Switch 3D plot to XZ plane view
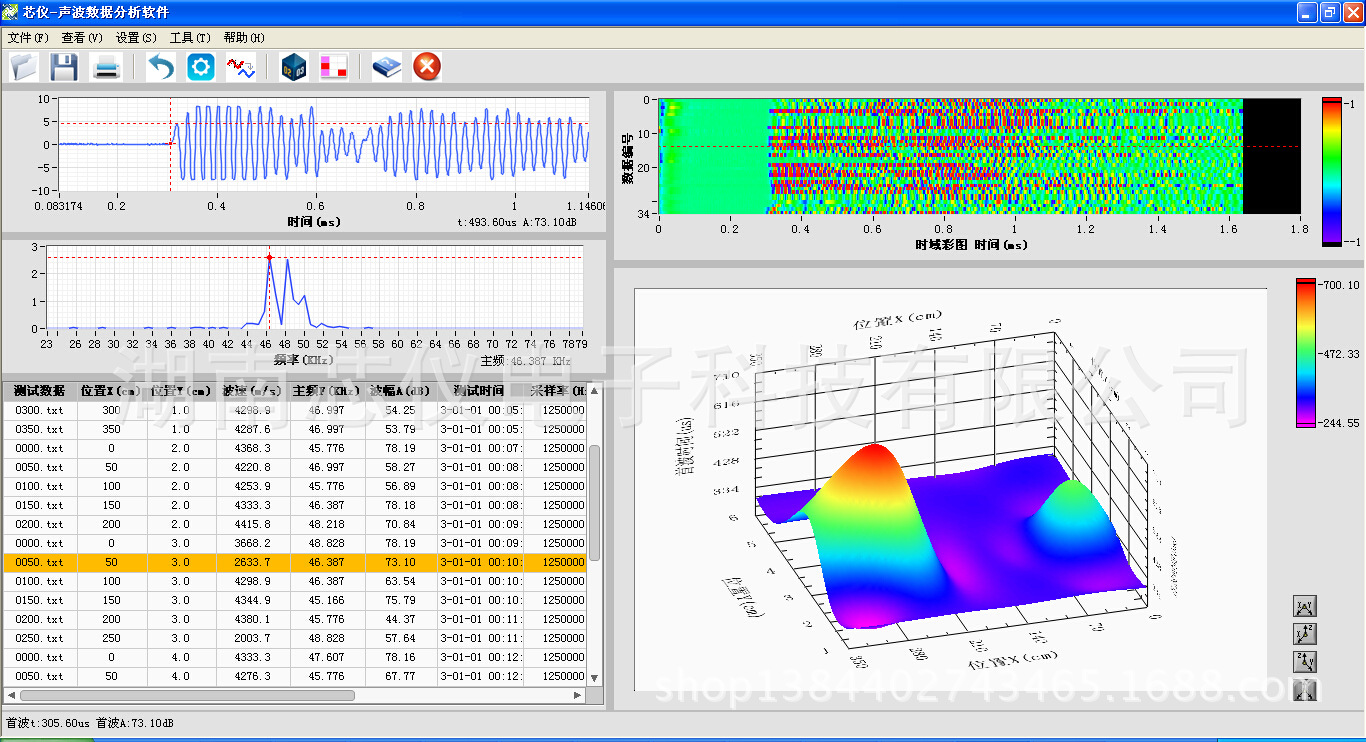The width and height of the screenshot is (1366, 742). point(1305,633)
